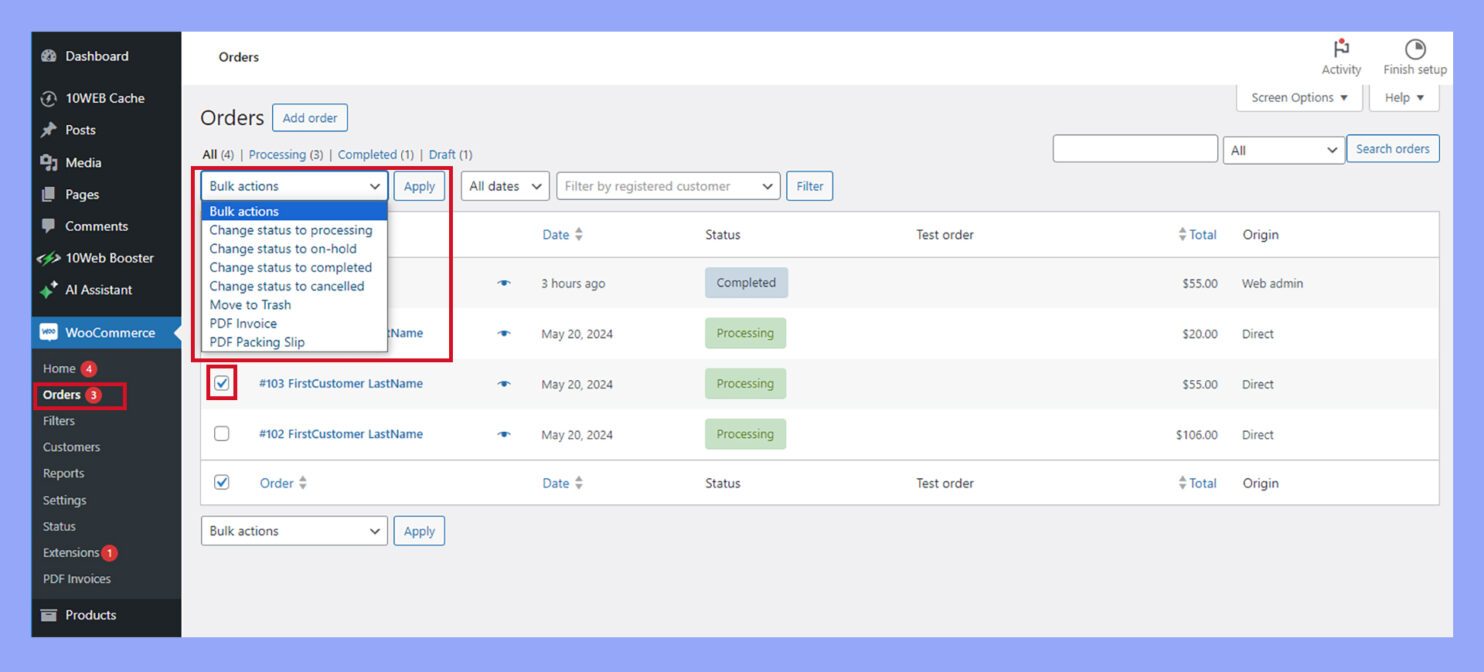Check the checkbox for order #102
Viewport: 1484px width, 672px height.
pos(222,434)
